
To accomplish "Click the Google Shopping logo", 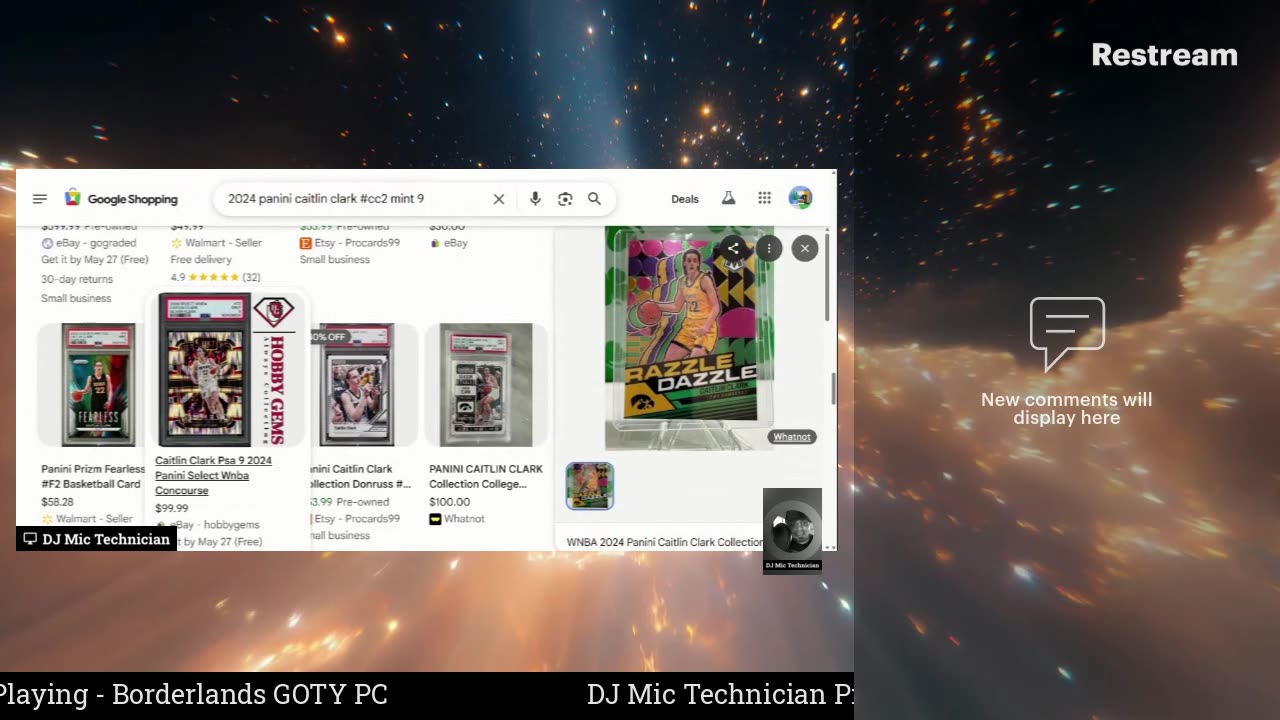I will pos(121,199).
